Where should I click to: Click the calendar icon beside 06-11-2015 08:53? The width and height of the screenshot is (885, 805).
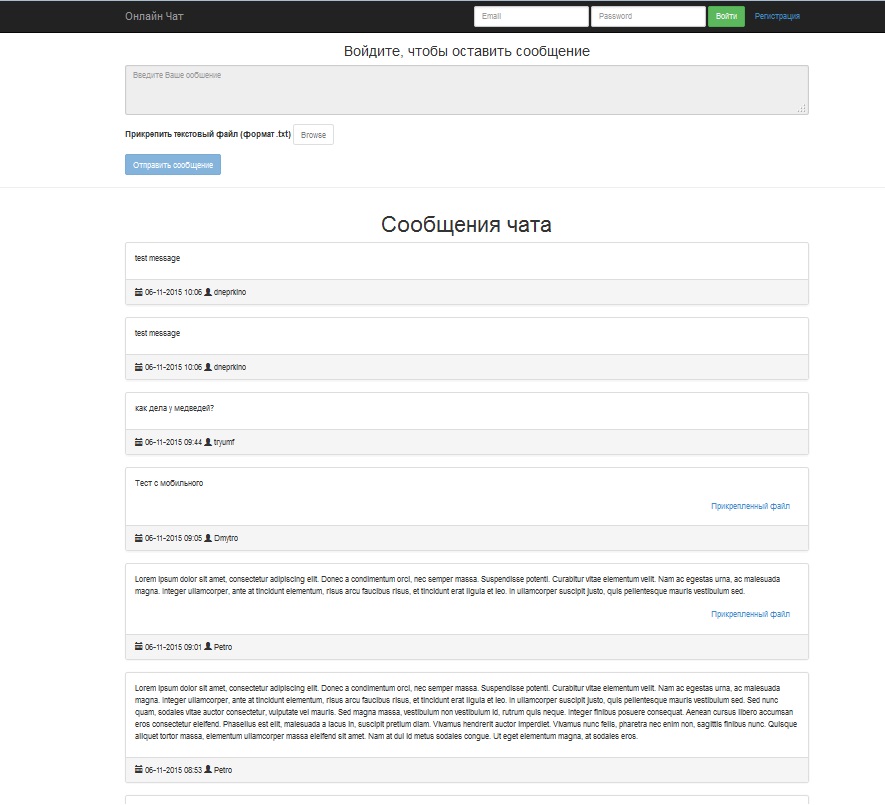coord(138,769)
